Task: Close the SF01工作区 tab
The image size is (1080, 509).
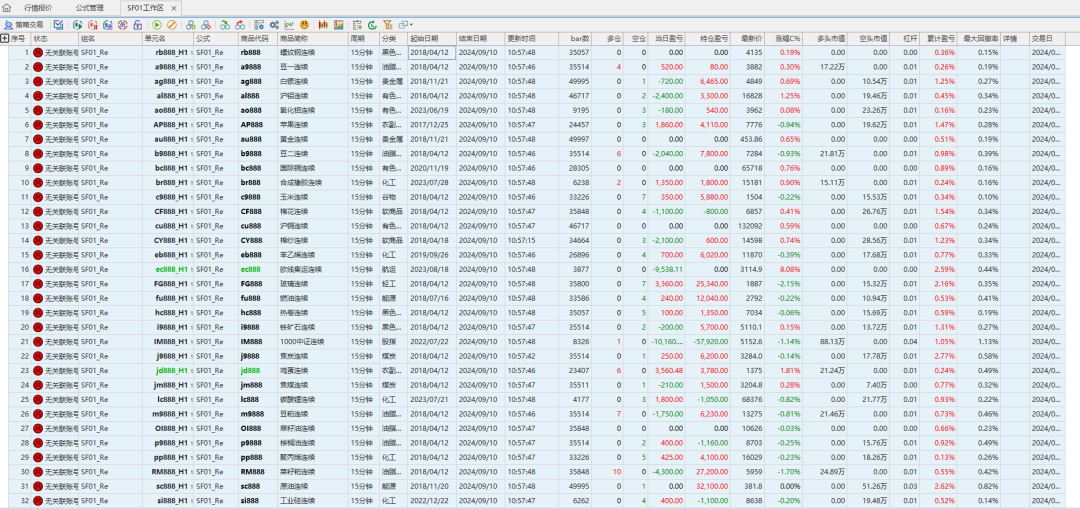Action: (x=173, y=7)
